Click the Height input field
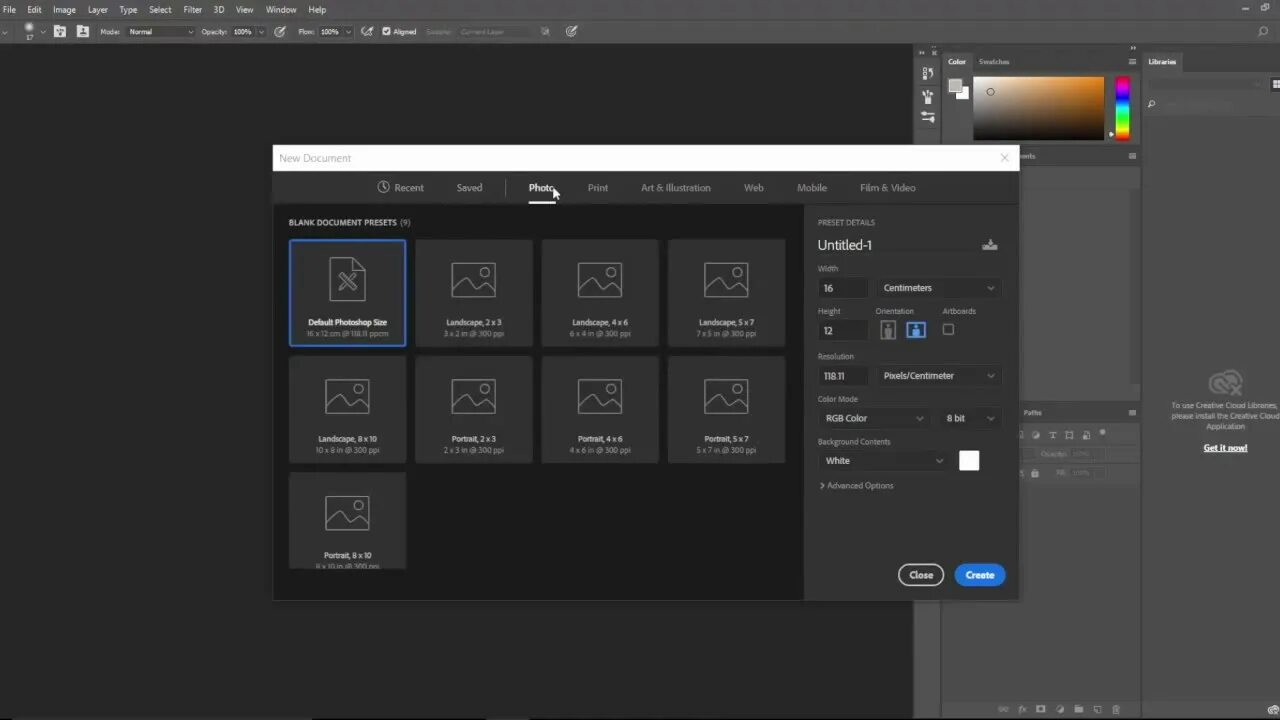The width and height of the screenshot is (1280, 720). click(x=843, y=330)
